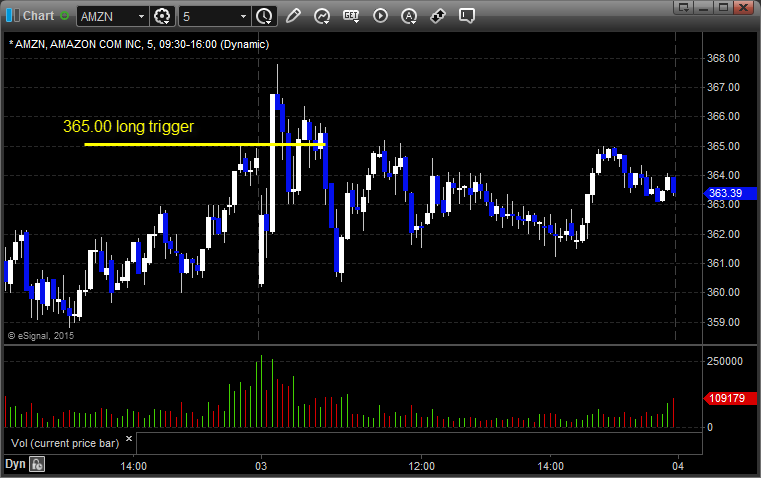Open the speech bubble comment icon
The image size is (761, 478).
[x=466, y=16]
